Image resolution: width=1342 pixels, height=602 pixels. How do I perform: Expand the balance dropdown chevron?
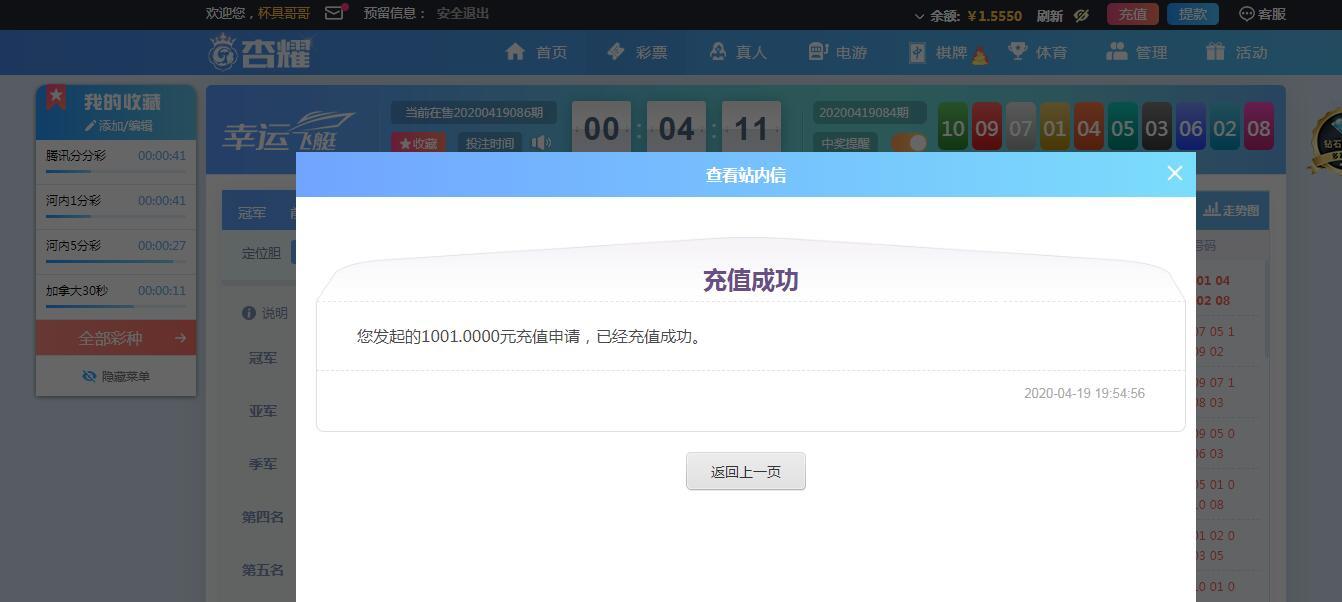click(x=919, y=16)
